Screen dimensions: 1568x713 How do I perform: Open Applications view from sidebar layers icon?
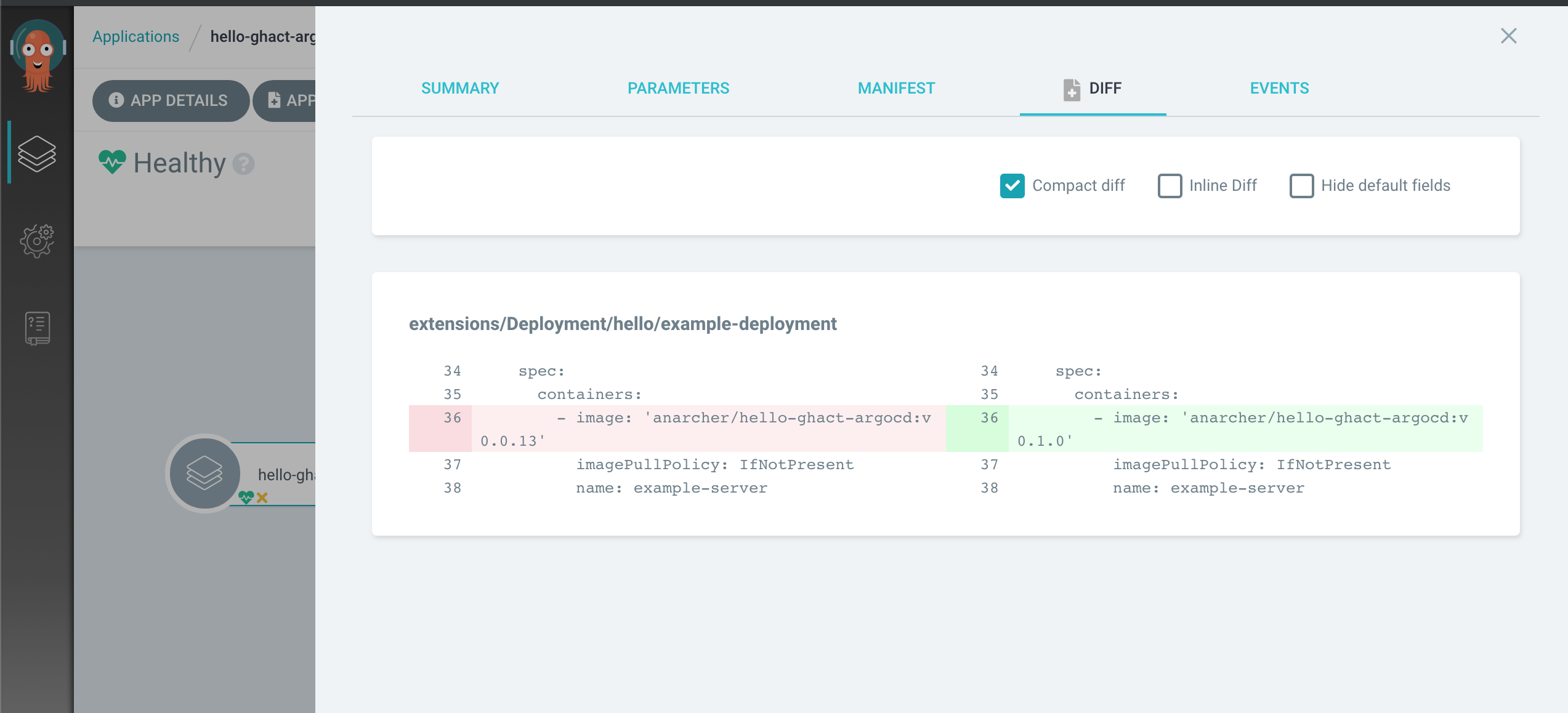tap(37, 153)
